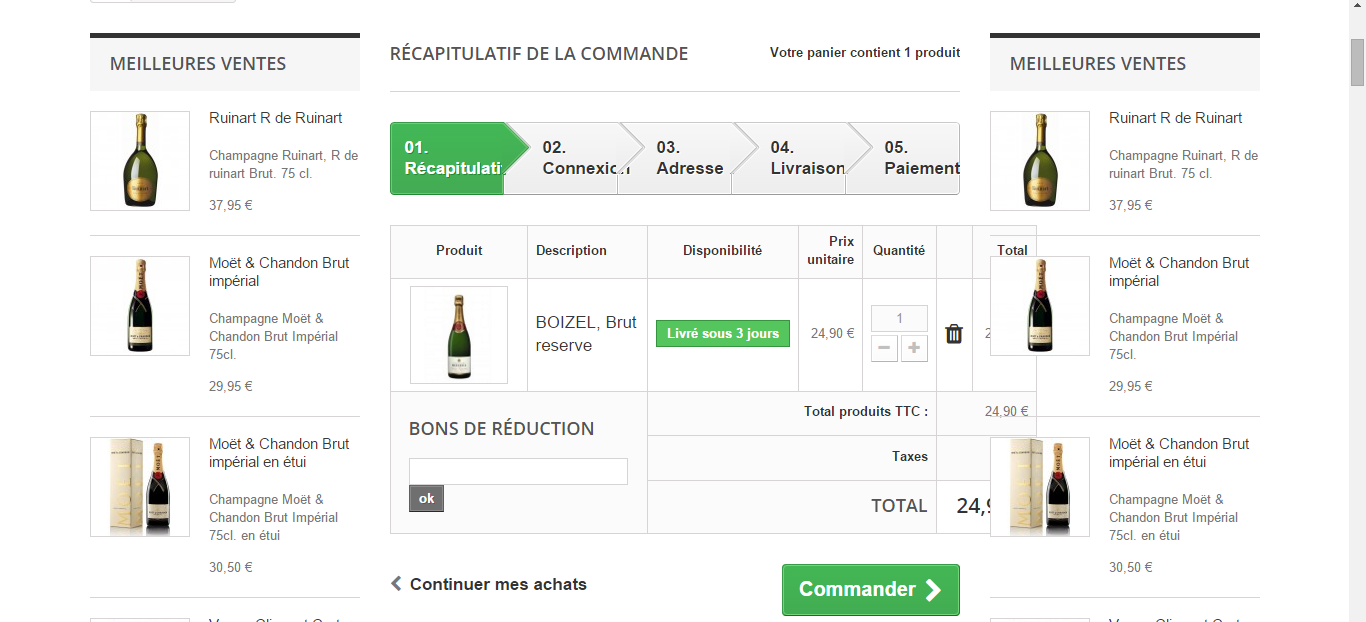The image size is (1366, 622).
Task: Open the BOIZEL bottle thumbnail in cart
Action: [459, 335]
